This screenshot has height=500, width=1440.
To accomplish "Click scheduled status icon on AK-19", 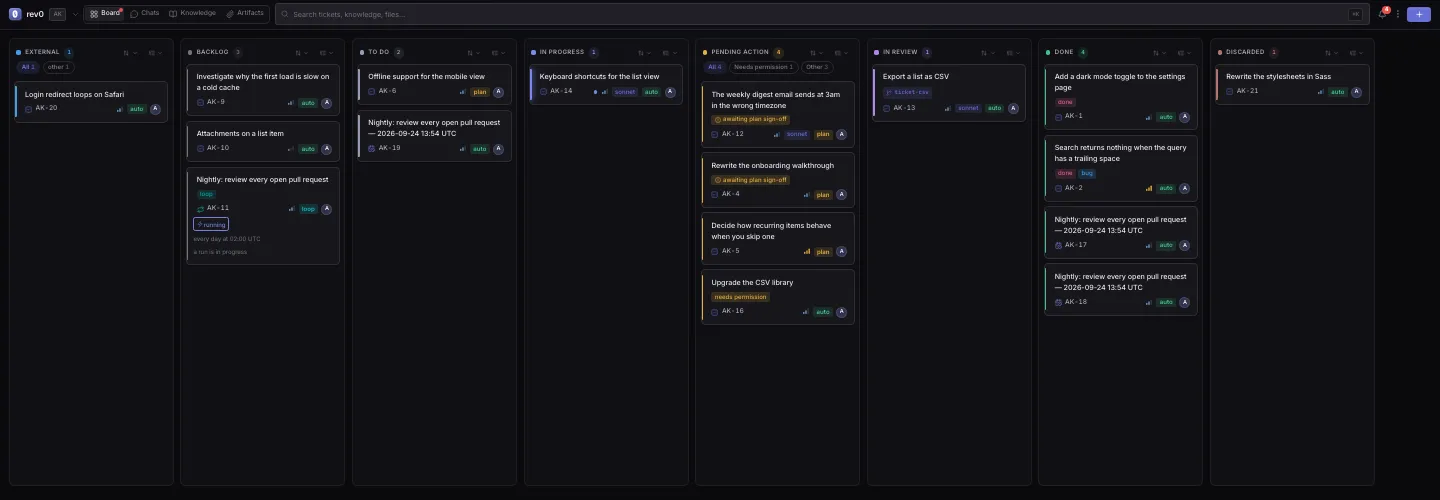I will pyautogui.click(x=372, y=148).
